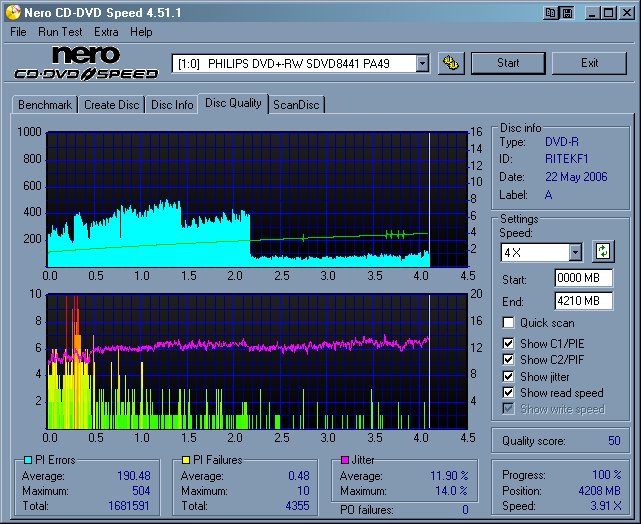This screenshot has width=641, height=524.
Task: Open the Run Test menu
Action: point(60,32)
